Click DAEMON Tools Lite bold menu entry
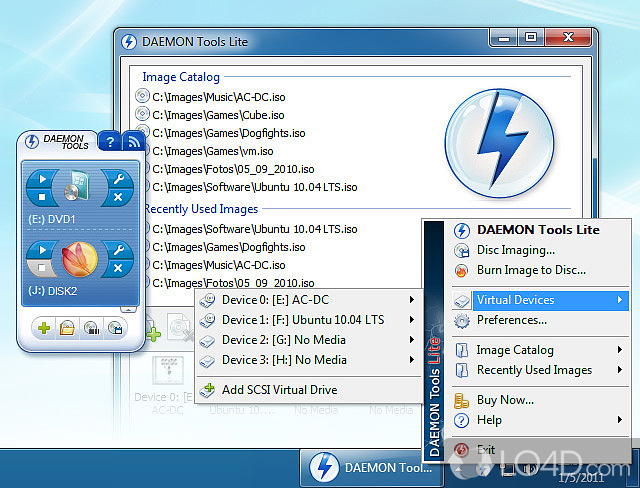Screen dimensions: 640x488 click(x=538, y=230)
